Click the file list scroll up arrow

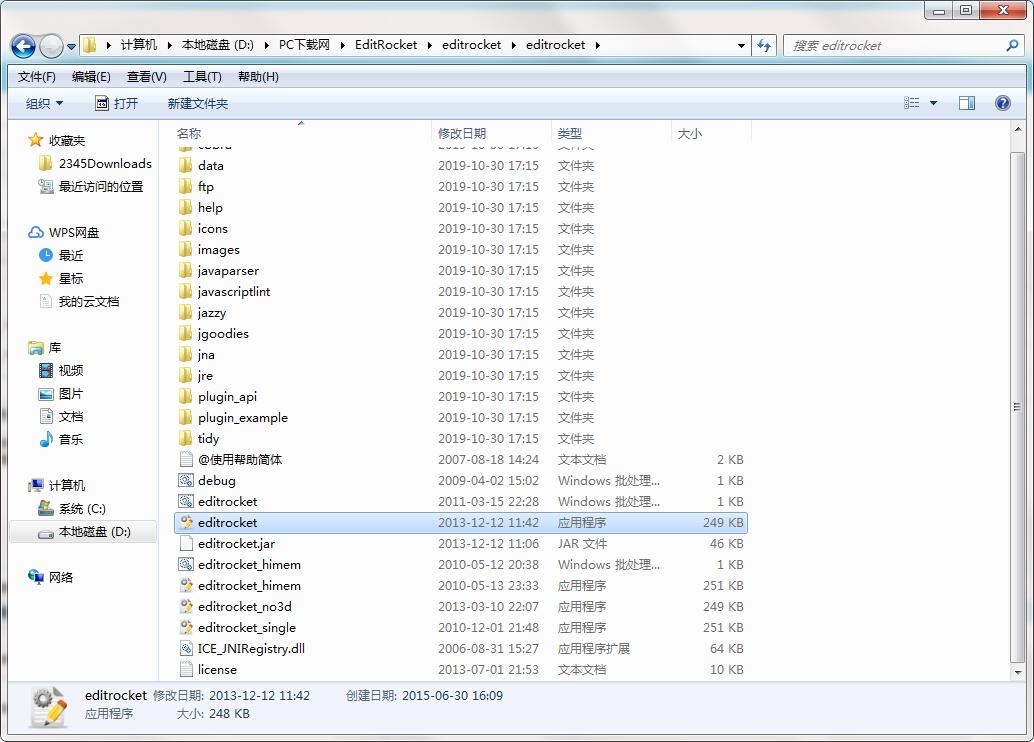[1018, 130]
